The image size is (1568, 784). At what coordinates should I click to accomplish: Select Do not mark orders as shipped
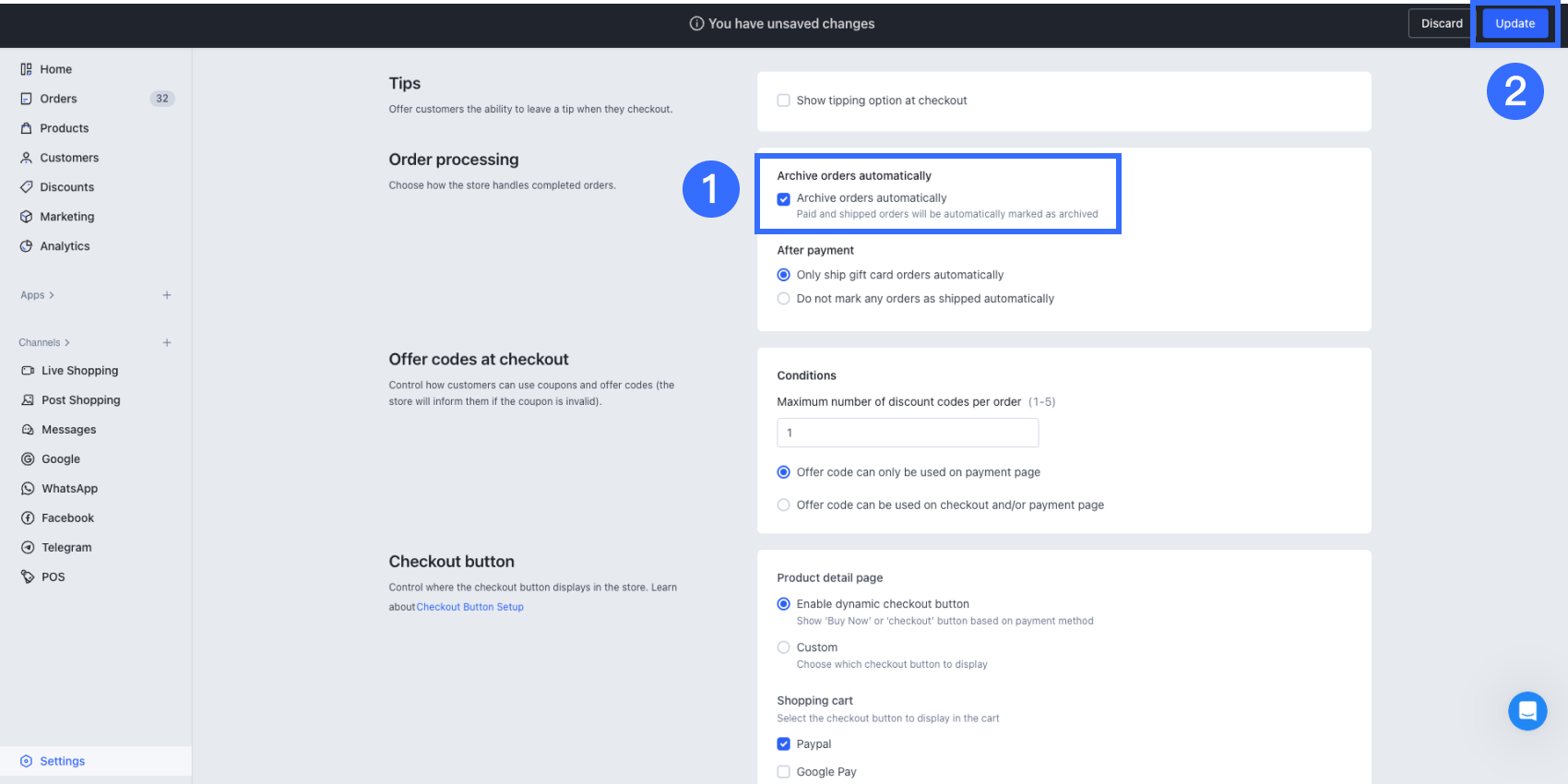(784, 299)
